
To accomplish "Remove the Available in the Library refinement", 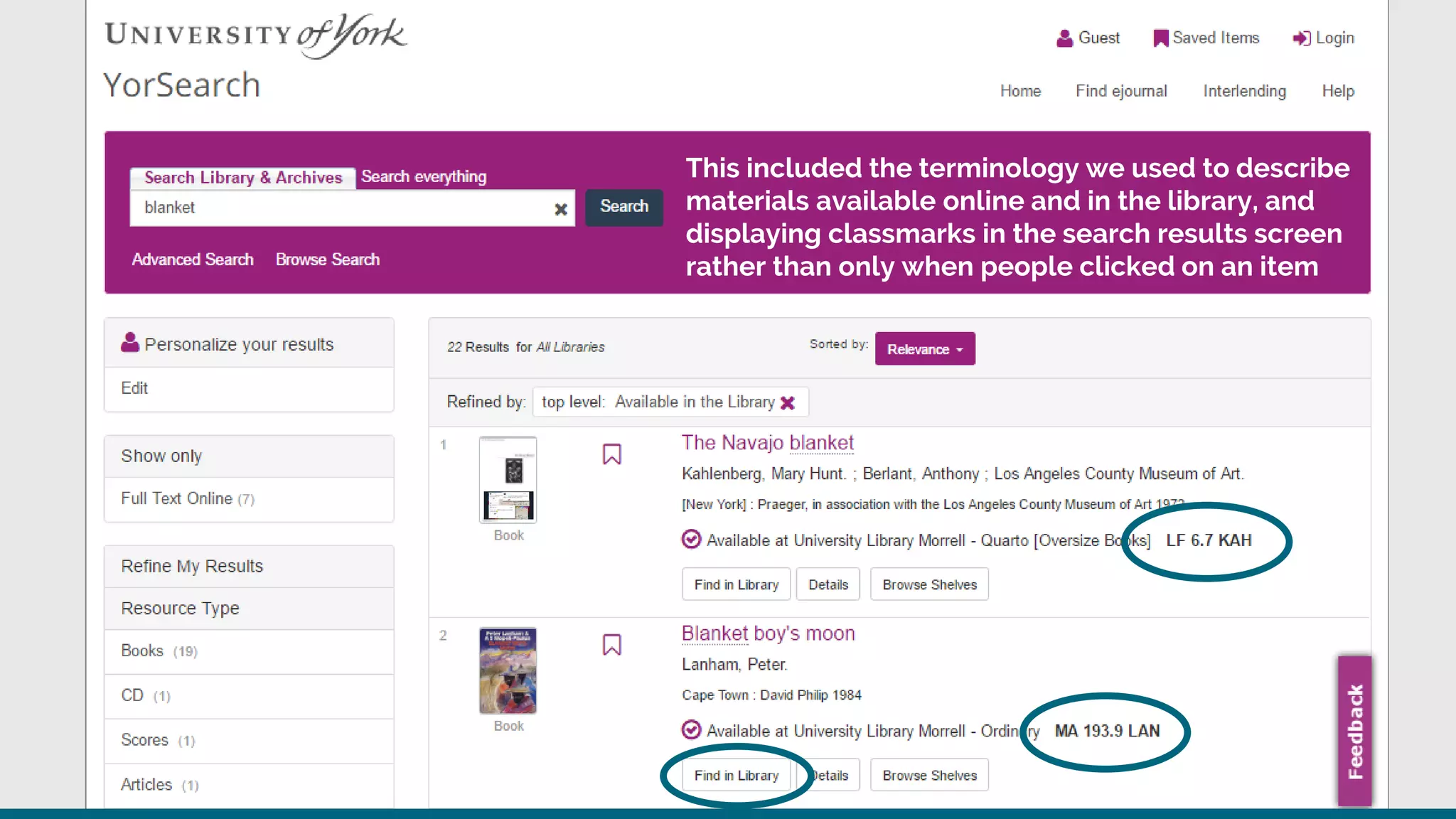I will [x=787, y=403].
